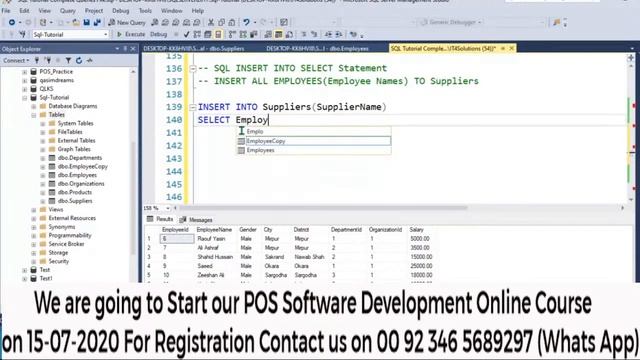Click the Database Engine Query icon
The image size is (640, 360).
pos(154,22)
